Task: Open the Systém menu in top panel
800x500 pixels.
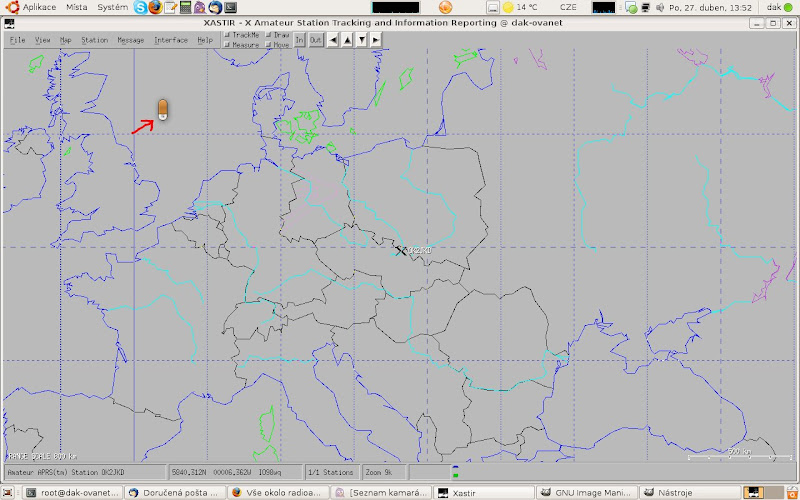Action: [112, 7]
